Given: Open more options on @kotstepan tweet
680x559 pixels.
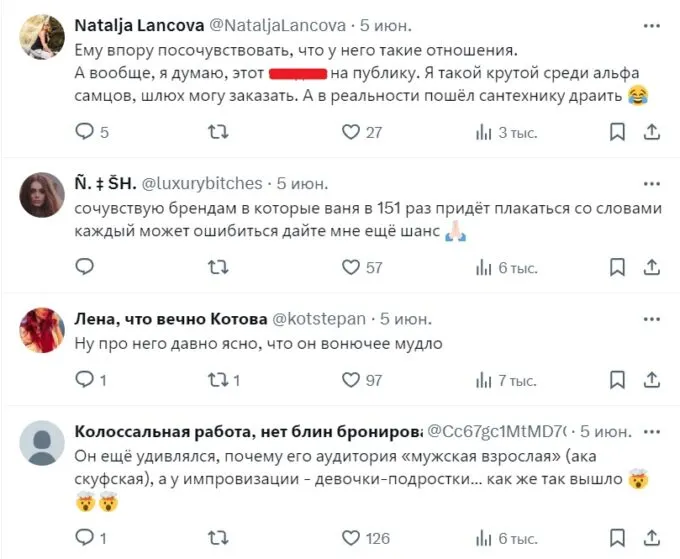Looking at the screenshot, I should tap(653, 318).
